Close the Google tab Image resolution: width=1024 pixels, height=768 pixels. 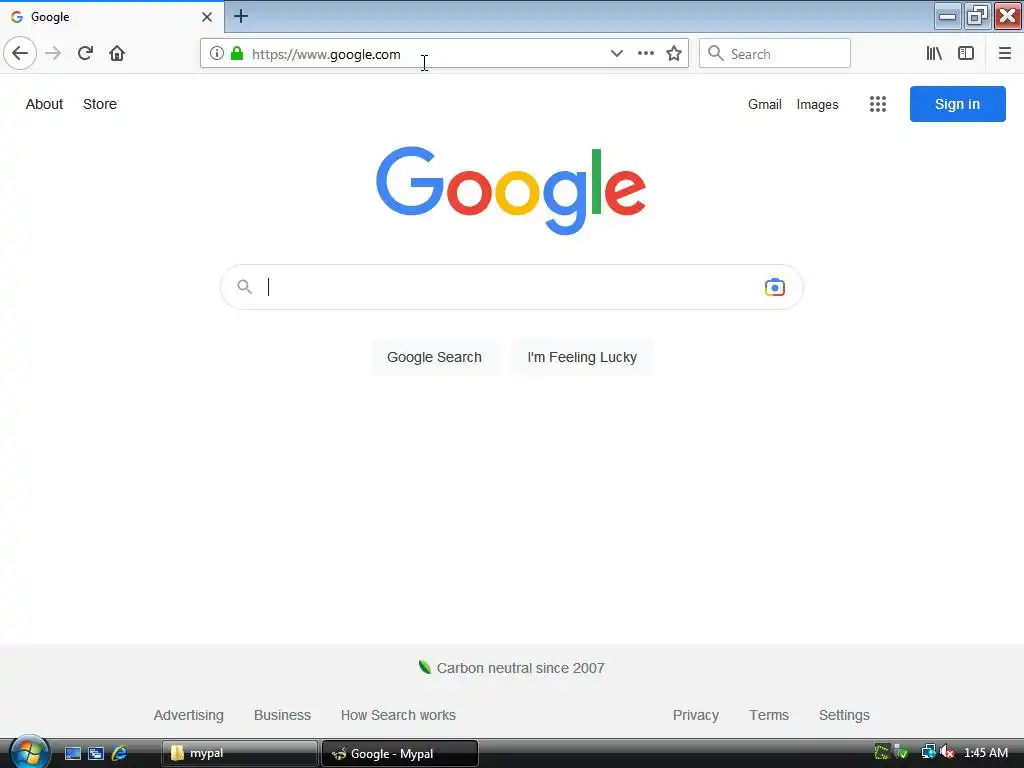[207, 17]
